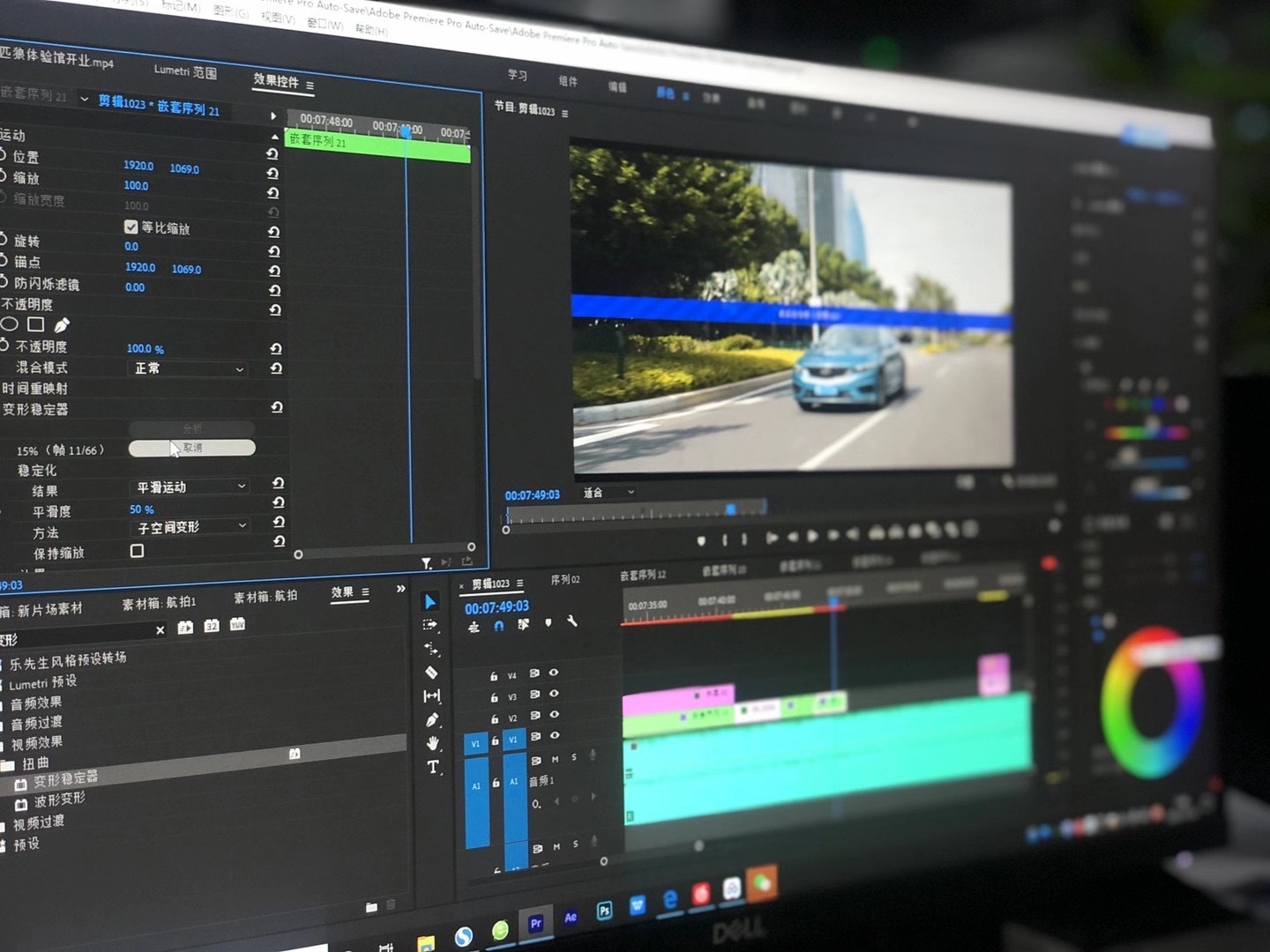Screen dimensions: 1270x952
Task: Select the Pen tool in toolbar
Action: tap(432, 720)
